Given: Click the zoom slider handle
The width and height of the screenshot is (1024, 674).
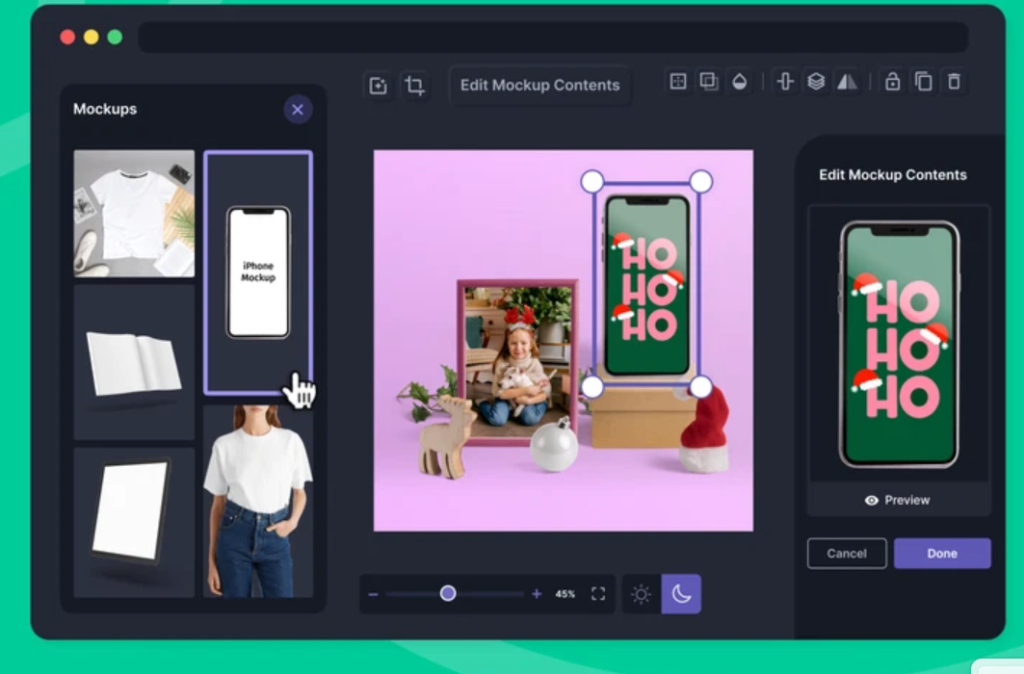Looking at the screenshot, I should point(447,593).
